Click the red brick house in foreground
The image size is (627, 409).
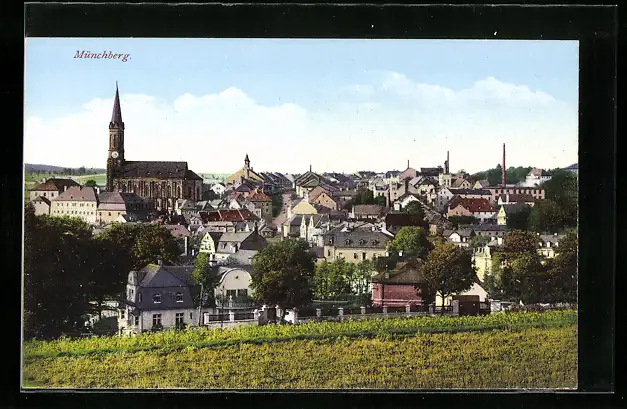397,288
